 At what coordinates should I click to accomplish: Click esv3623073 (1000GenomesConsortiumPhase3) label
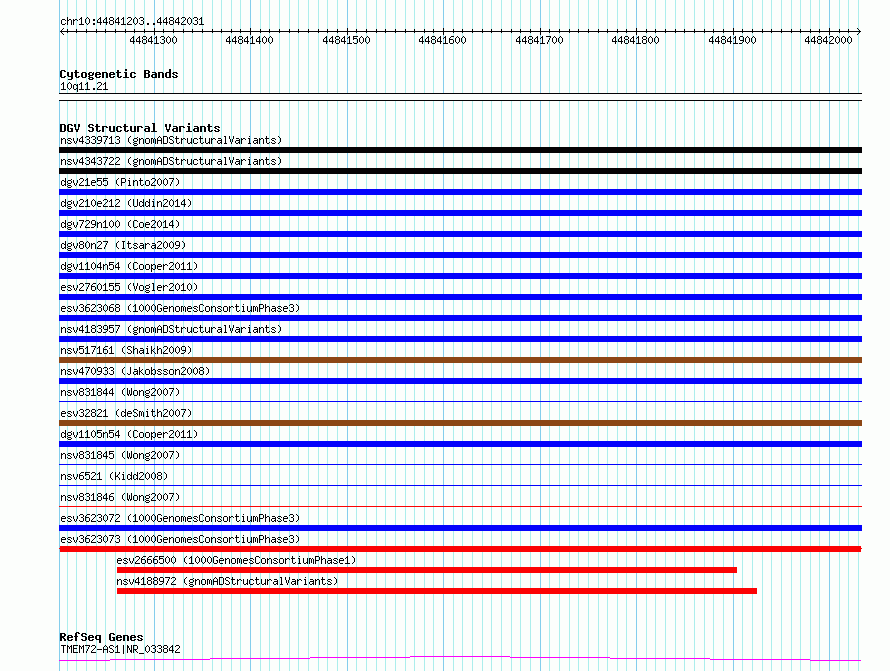180,539
